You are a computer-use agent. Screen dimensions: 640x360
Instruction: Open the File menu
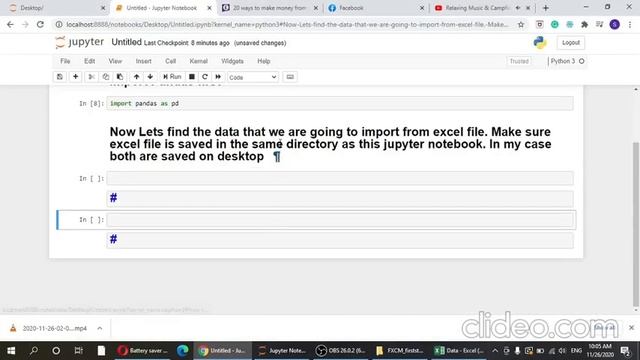coord(65,61)
